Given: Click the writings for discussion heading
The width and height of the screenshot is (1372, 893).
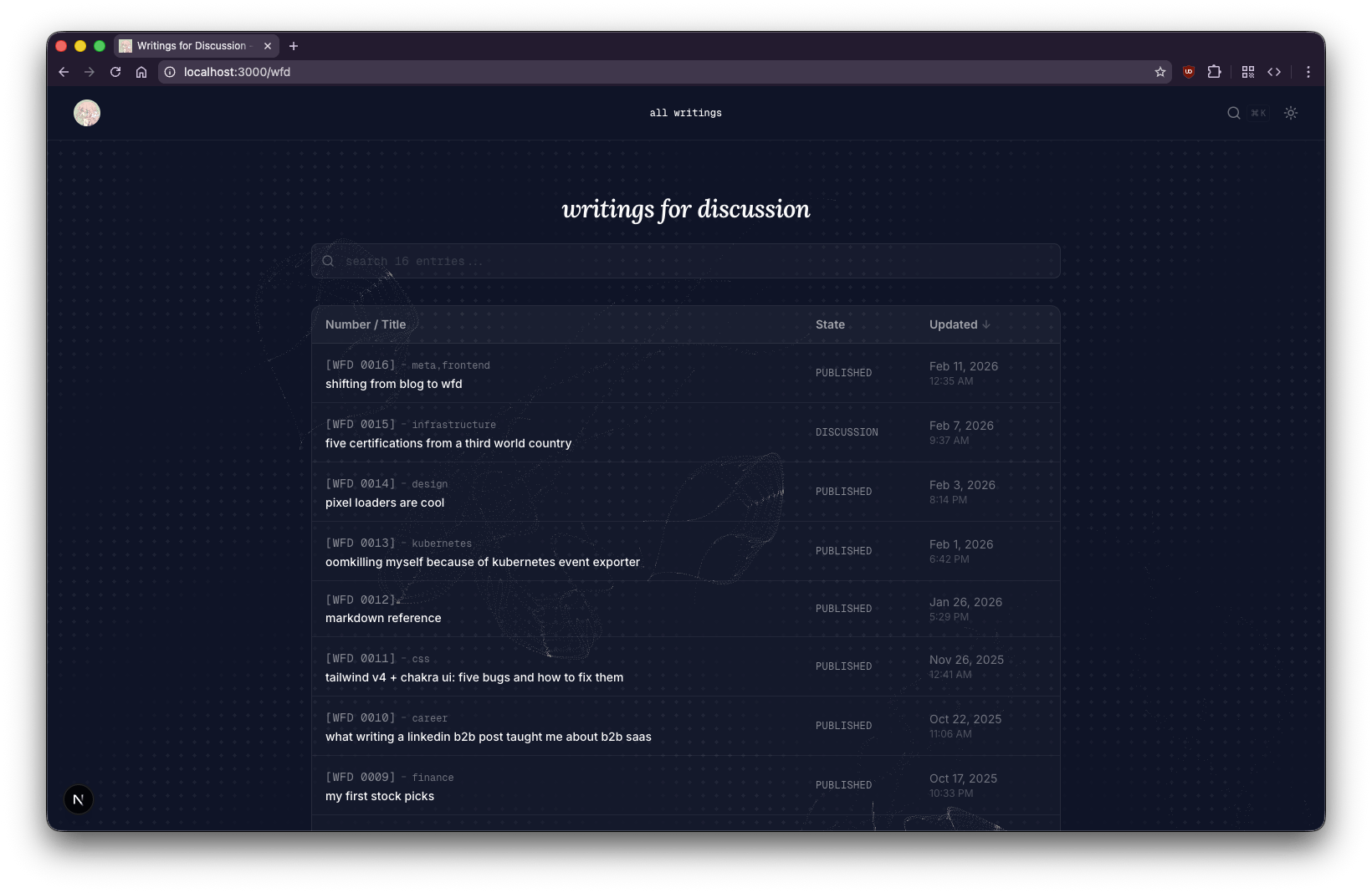Looking at the screenshot, I should pyautogui.click(x=686, y=209).
